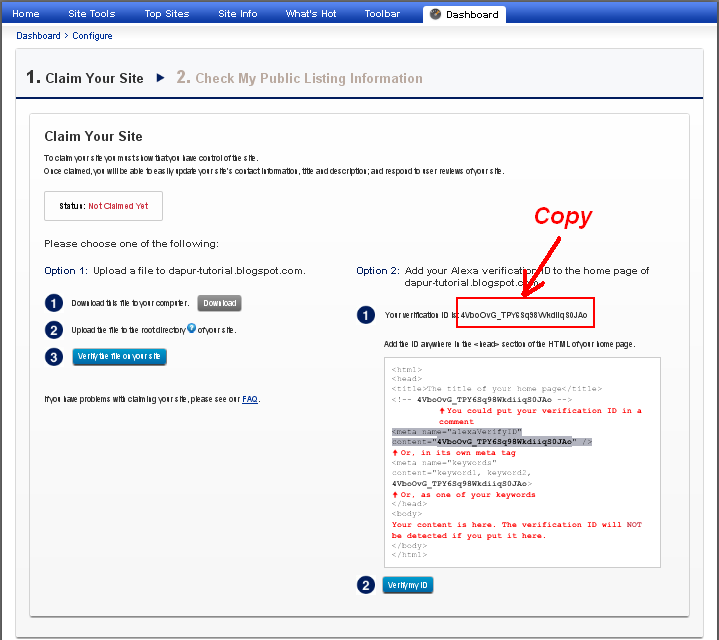
Task: Click Verify the file on your site button
Action: [x=119, y=356]
